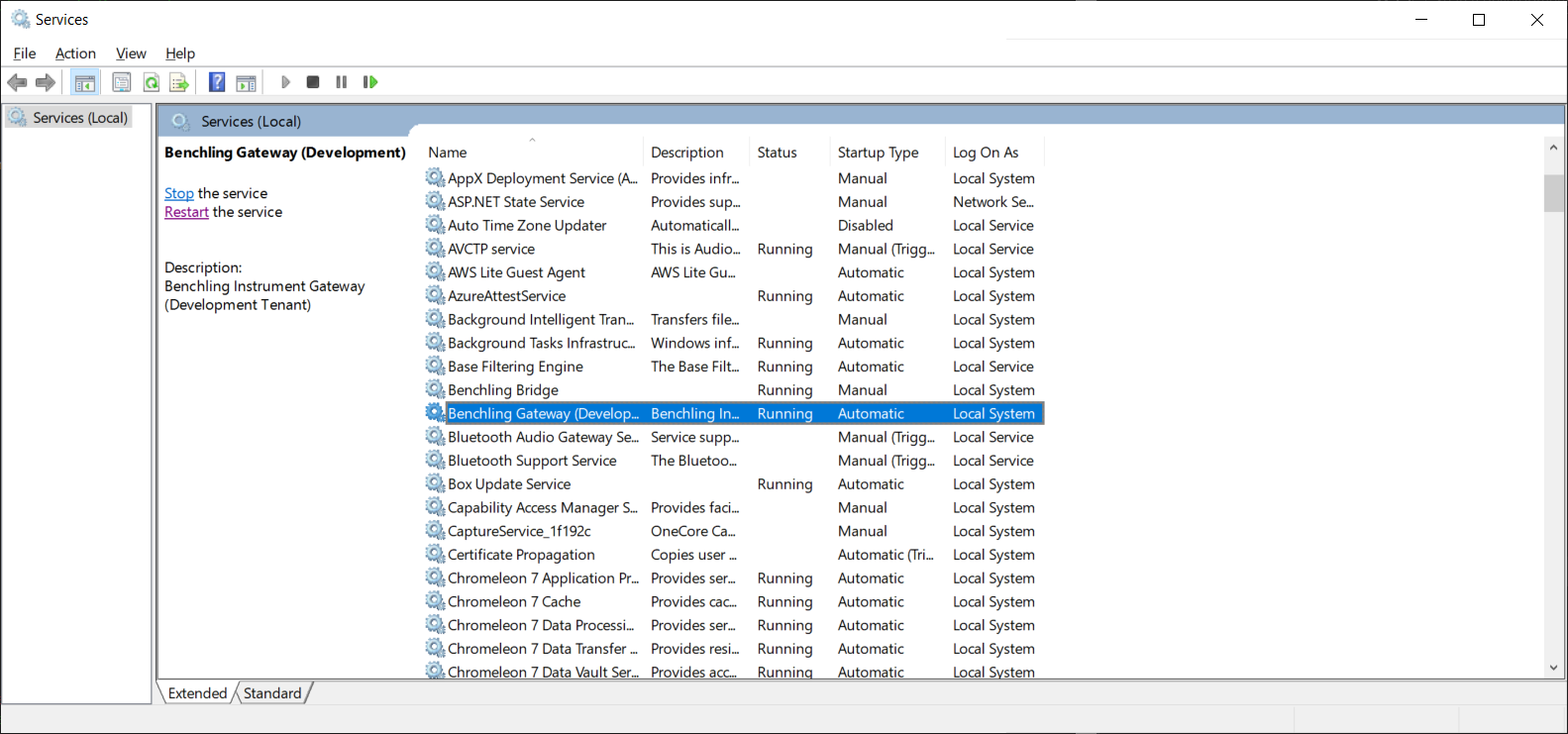Sort by the Startup Type column header

coord(878,153)
